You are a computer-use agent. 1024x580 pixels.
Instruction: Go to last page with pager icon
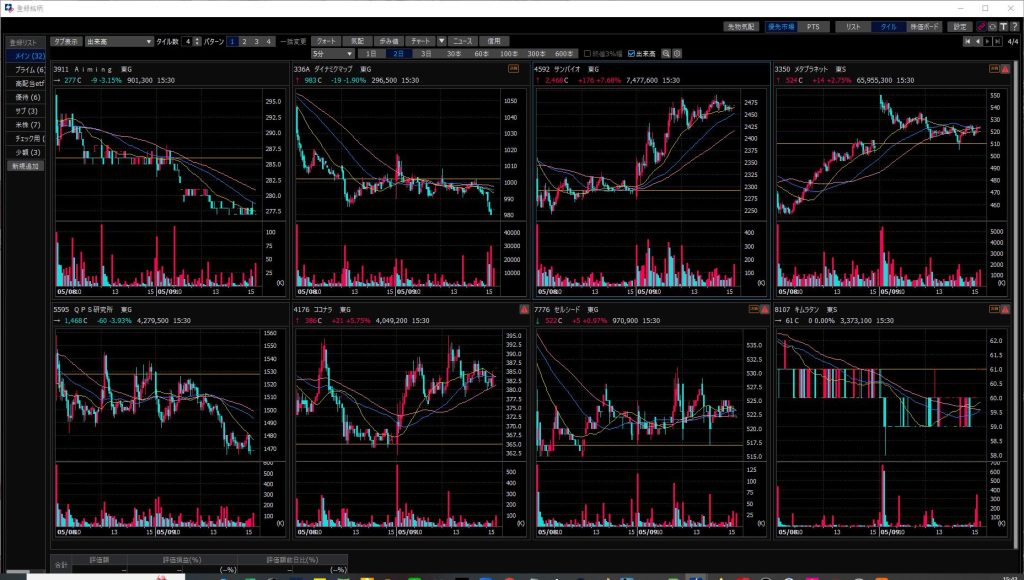click(997, 41)
